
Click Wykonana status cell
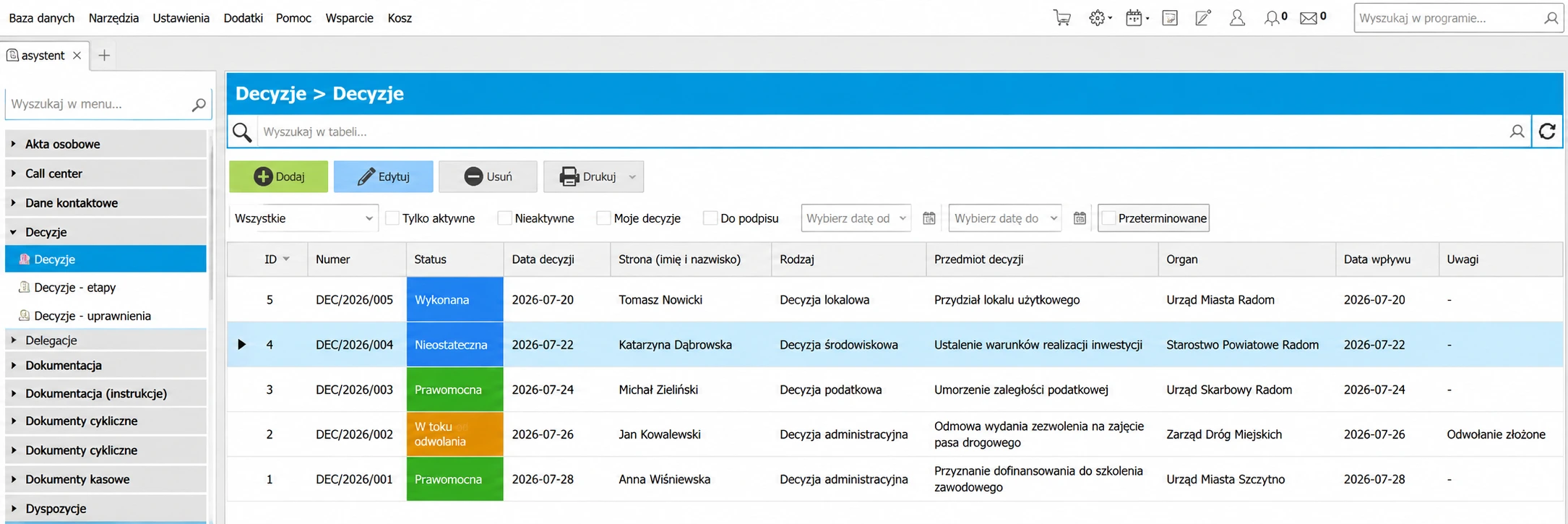click(x=455, y=300)
